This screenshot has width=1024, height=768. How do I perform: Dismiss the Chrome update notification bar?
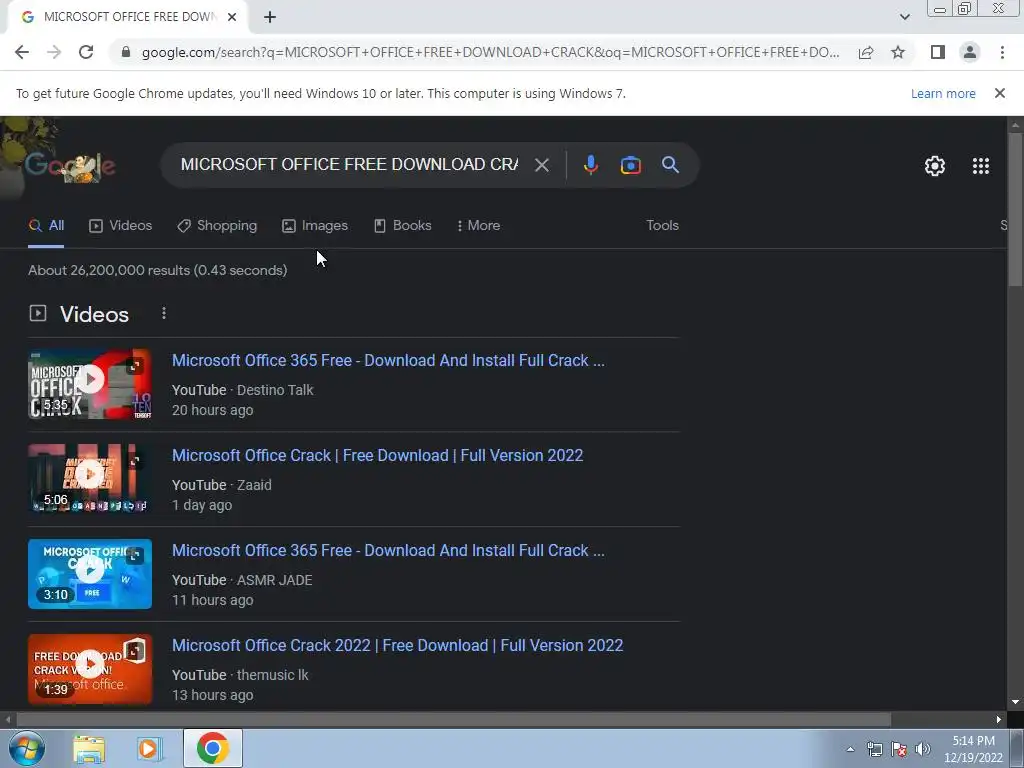(x=1000, y=93)
